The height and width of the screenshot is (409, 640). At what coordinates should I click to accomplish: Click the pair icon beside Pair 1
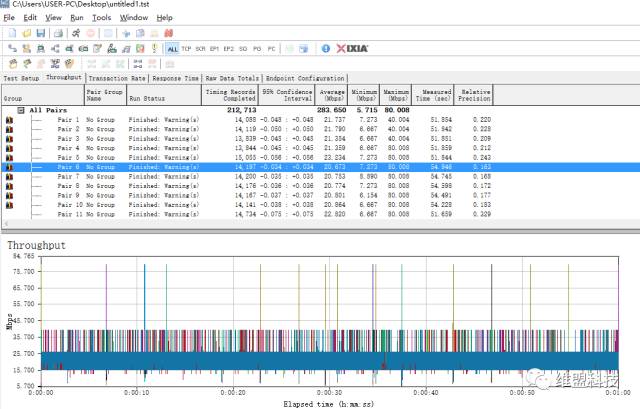coord(10,119)
